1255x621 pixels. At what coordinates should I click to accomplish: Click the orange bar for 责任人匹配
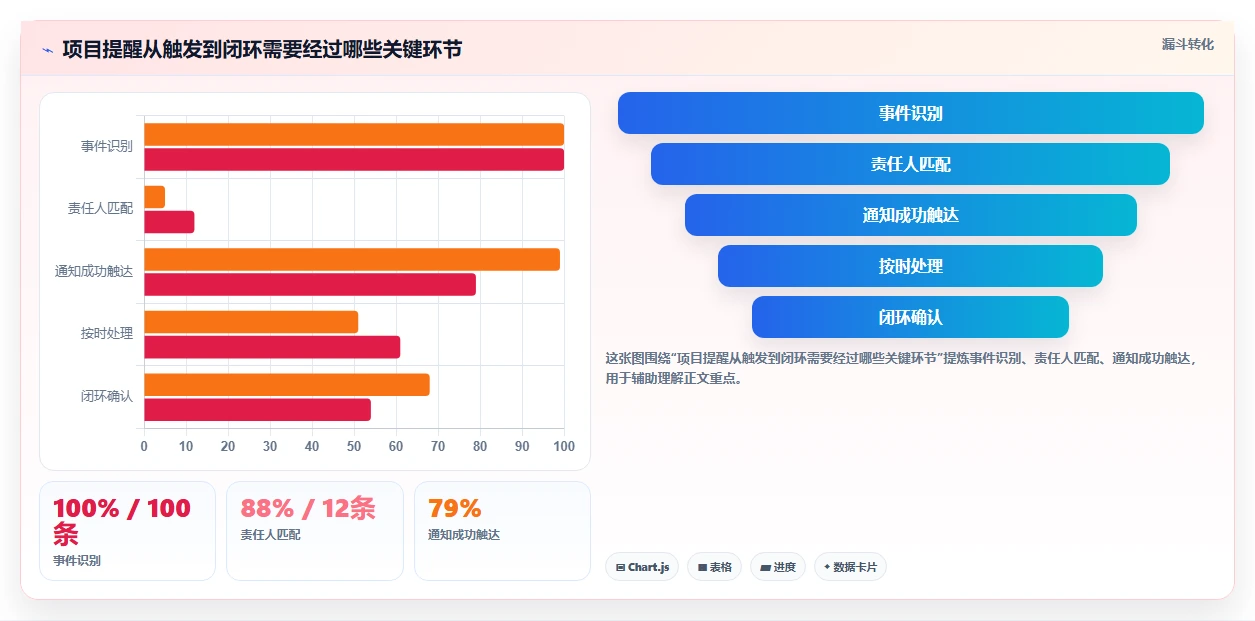coord(154,197)
